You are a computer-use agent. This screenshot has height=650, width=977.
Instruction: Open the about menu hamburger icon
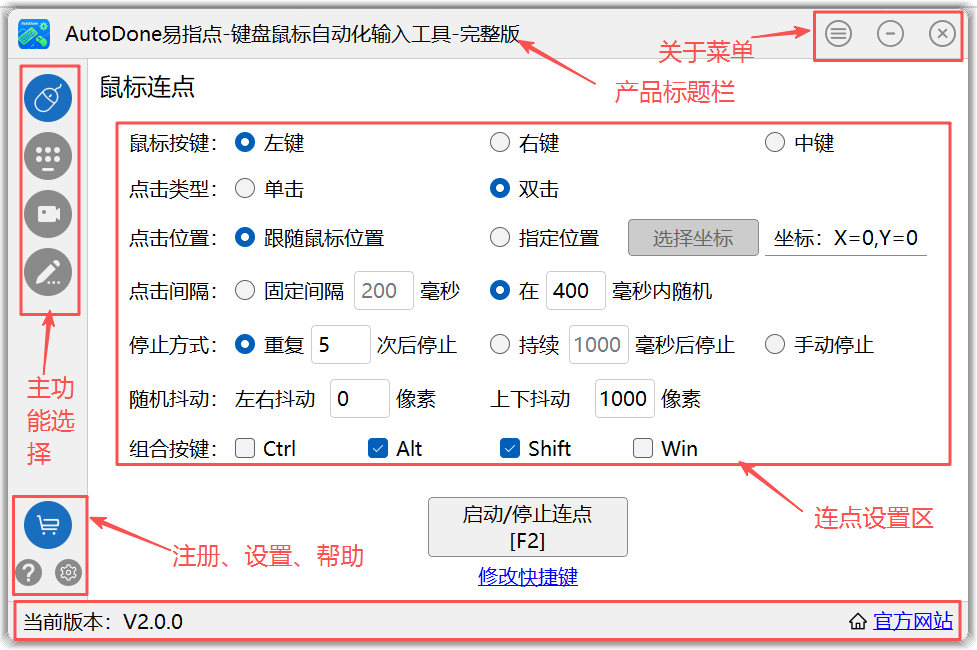click(x=838, y=33)
